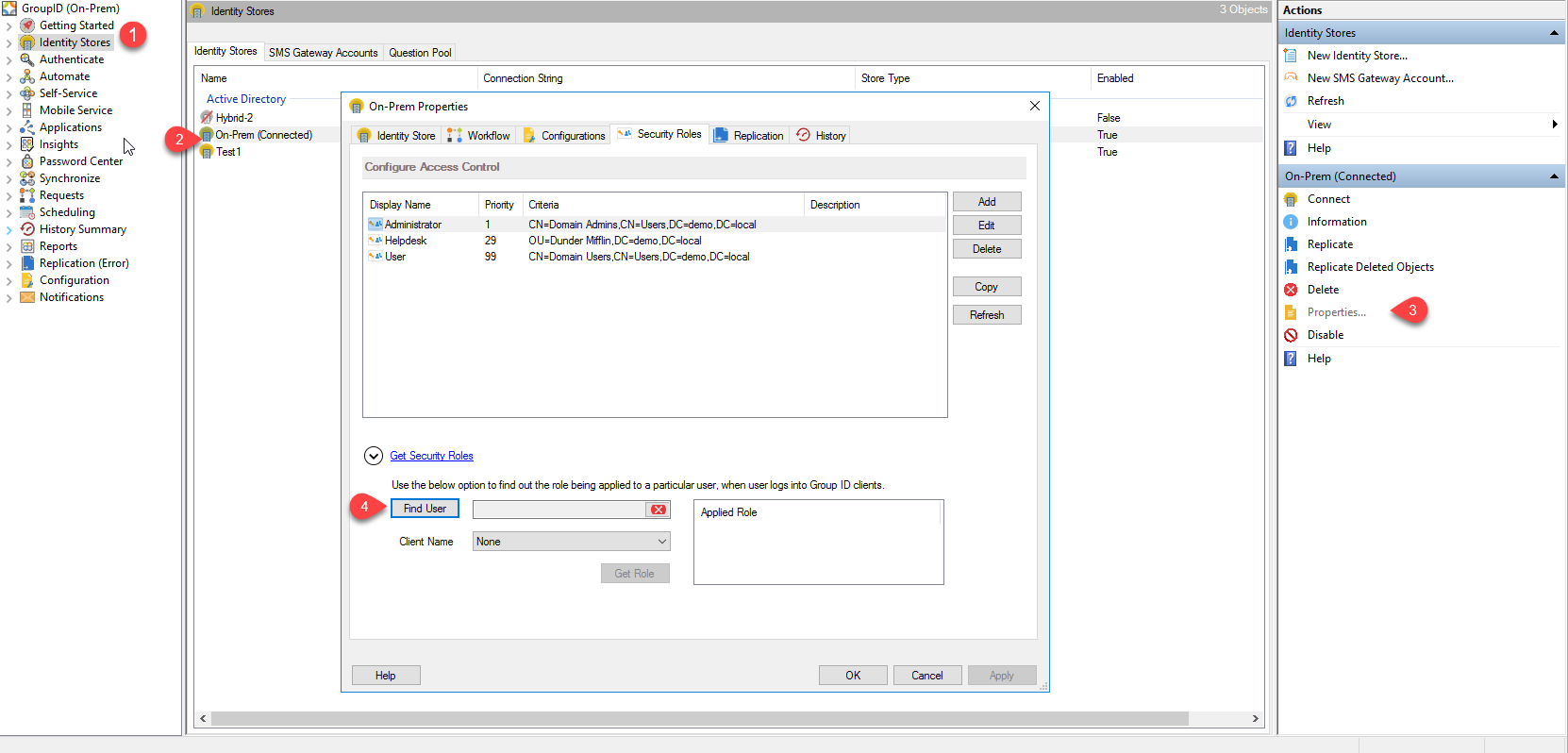Click the Add role button
Viewport: 1568px width, 753px height.
click(x=987, y=202)
